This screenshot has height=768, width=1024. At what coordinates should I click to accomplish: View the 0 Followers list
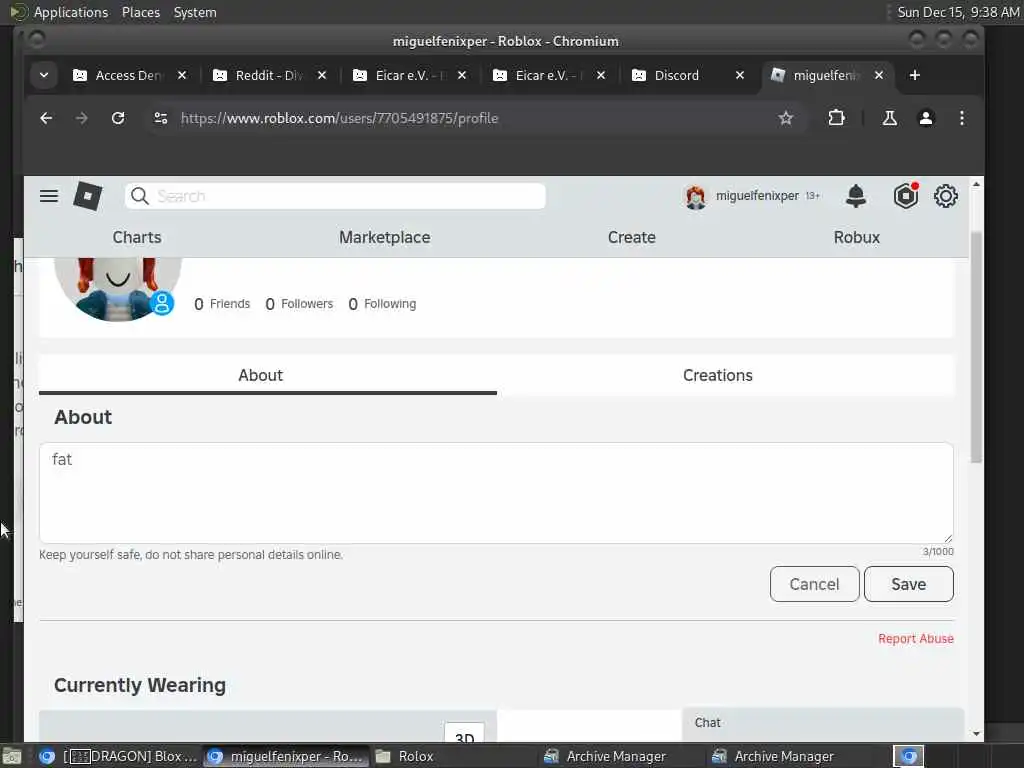click(299, 304)
